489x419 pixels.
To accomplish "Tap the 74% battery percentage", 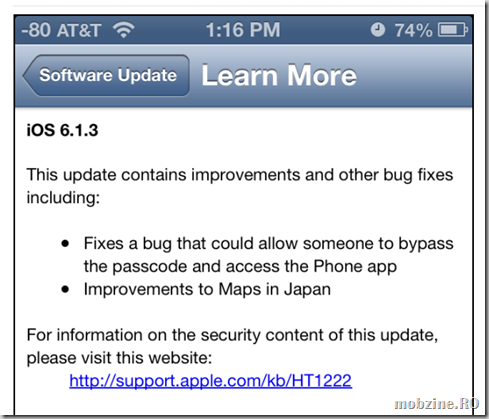I will (x=413, y=30).
